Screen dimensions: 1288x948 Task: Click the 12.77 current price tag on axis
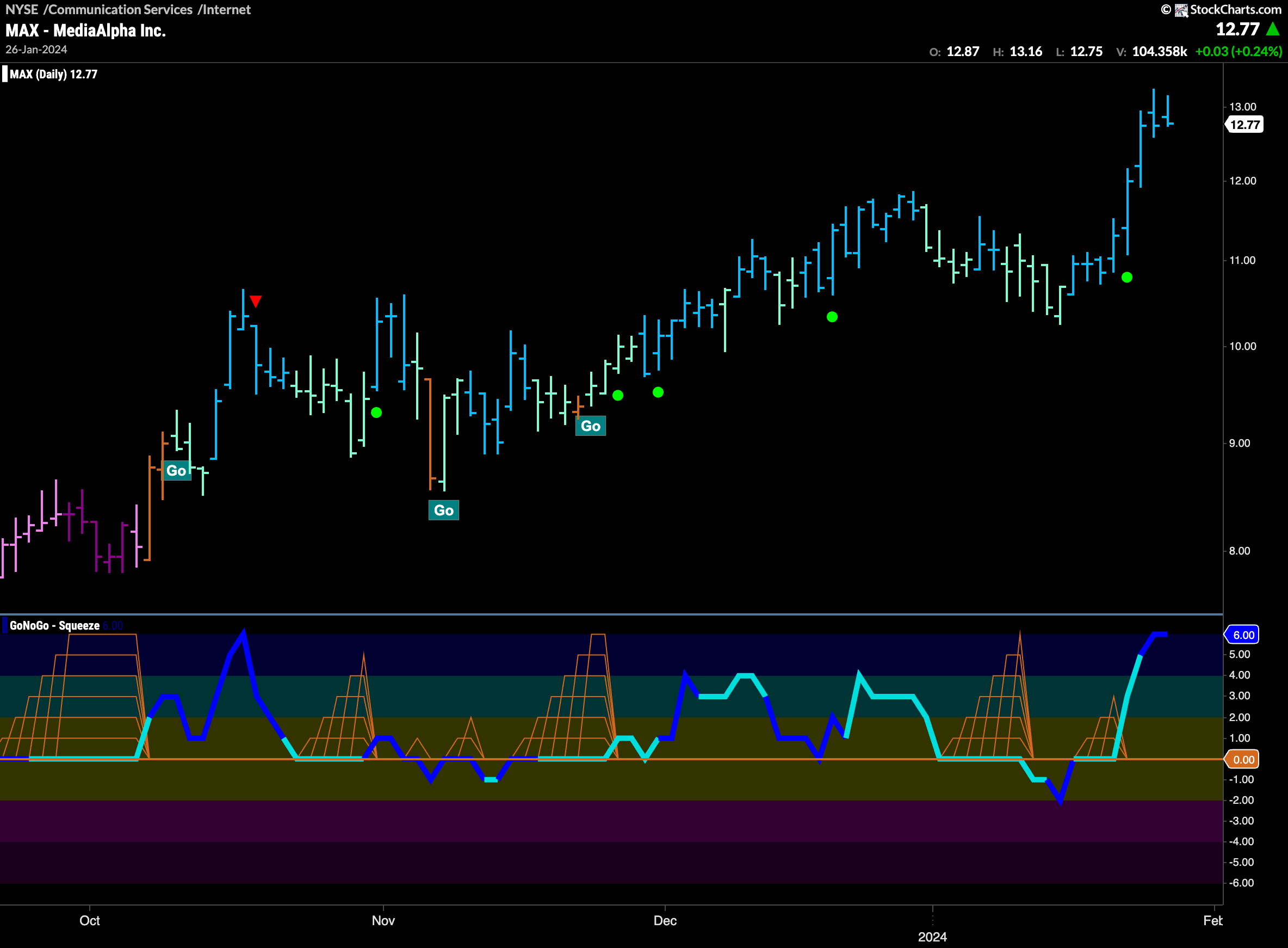pyautogui.click(x=1244, y=125)
